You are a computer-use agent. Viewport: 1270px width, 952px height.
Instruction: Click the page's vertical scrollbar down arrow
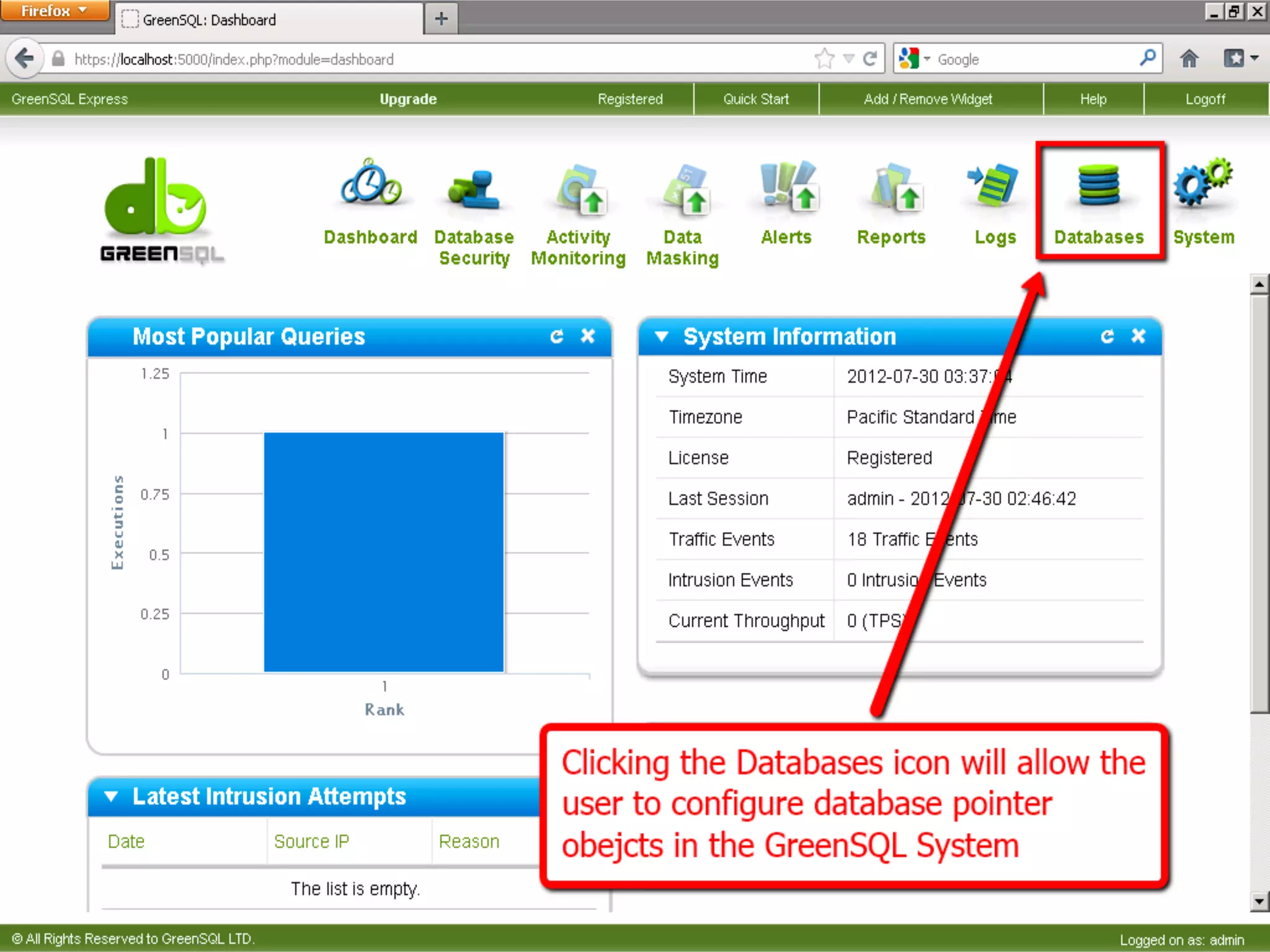point(1259,902)
